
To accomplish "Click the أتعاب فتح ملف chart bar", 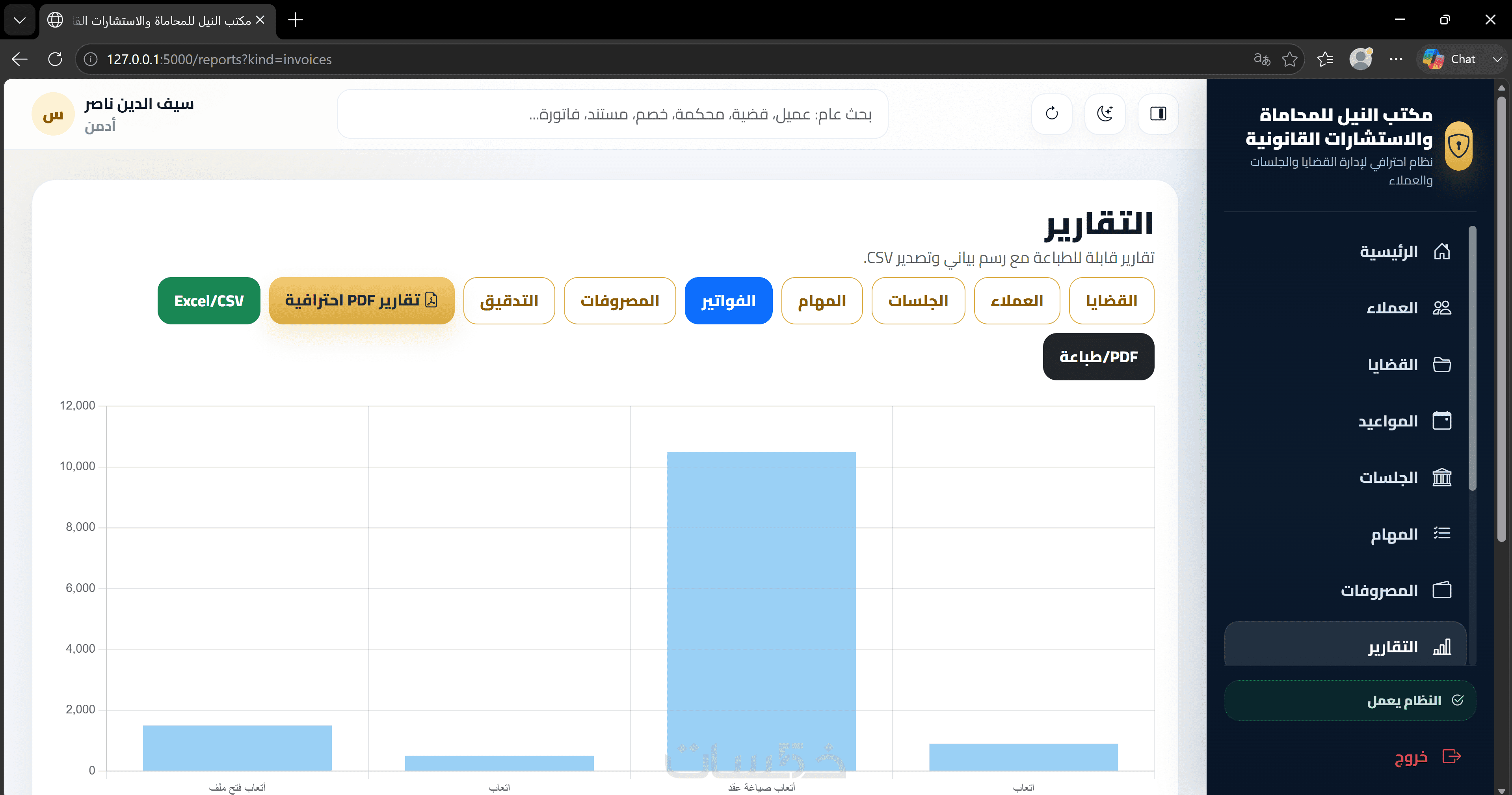I will tap(237, 748).
